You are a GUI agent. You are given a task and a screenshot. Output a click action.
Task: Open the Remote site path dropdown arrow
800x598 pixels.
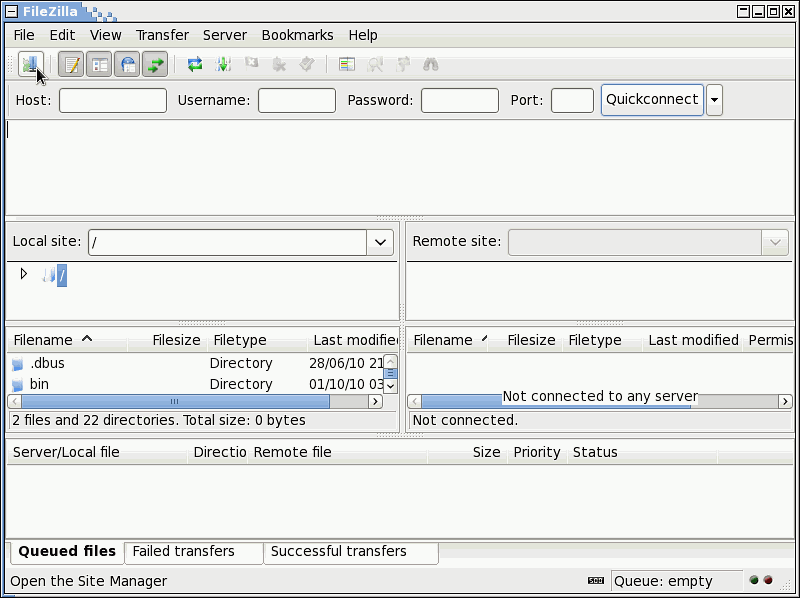pyautogui.click(x=775, y=242)
